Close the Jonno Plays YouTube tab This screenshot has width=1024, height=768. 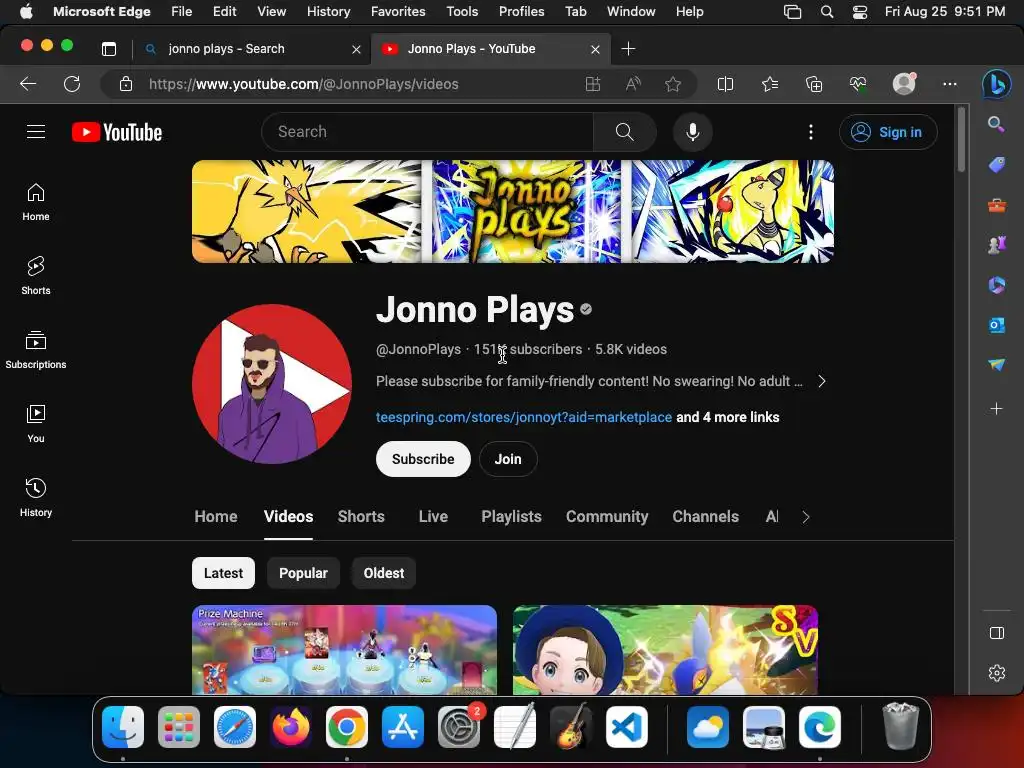595,49
